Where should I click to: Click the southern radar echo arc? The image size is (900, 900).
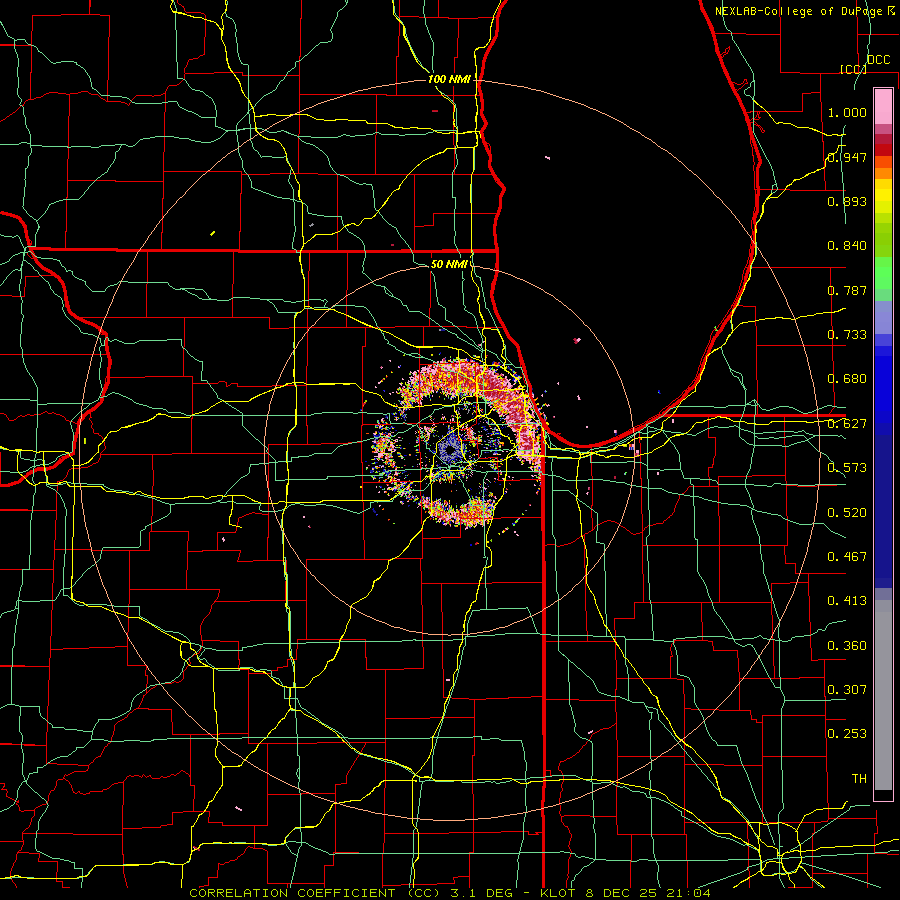(x=459, y=511)
